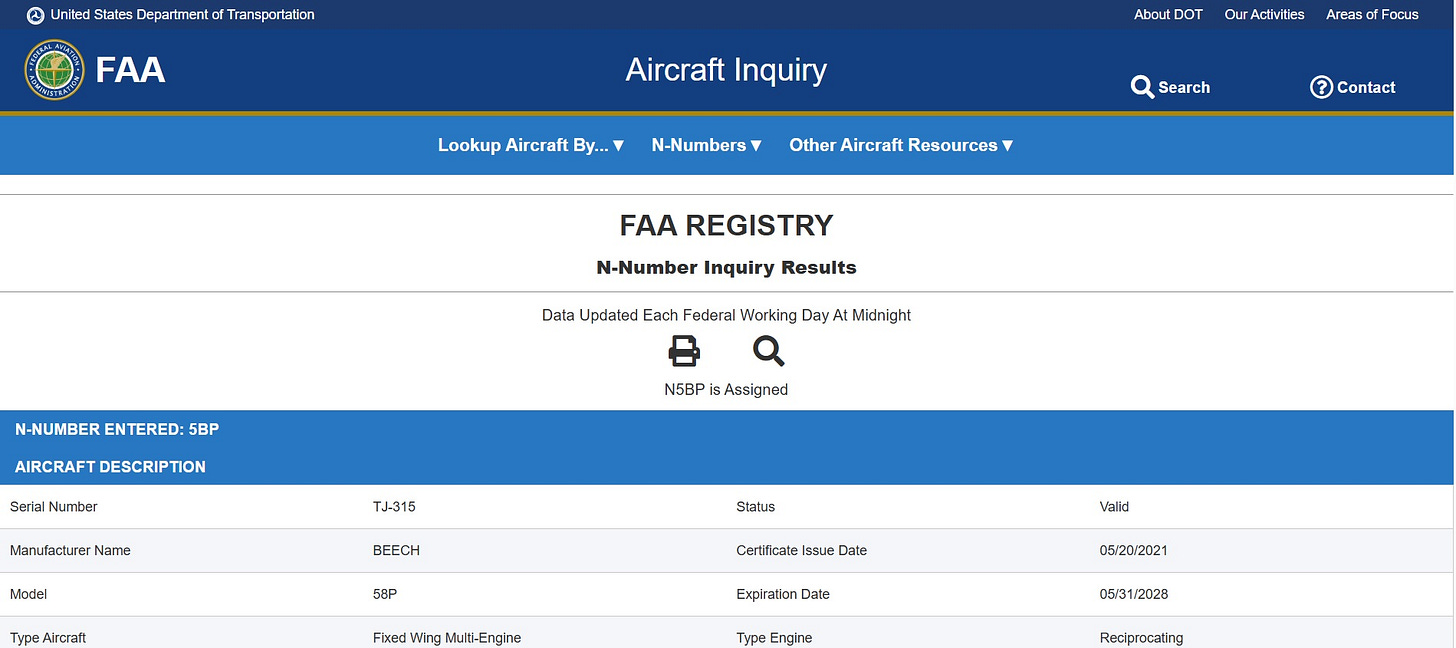Open Areas of Focus
Viewport: 1456px width, 648px height.
coord(1372,15)
